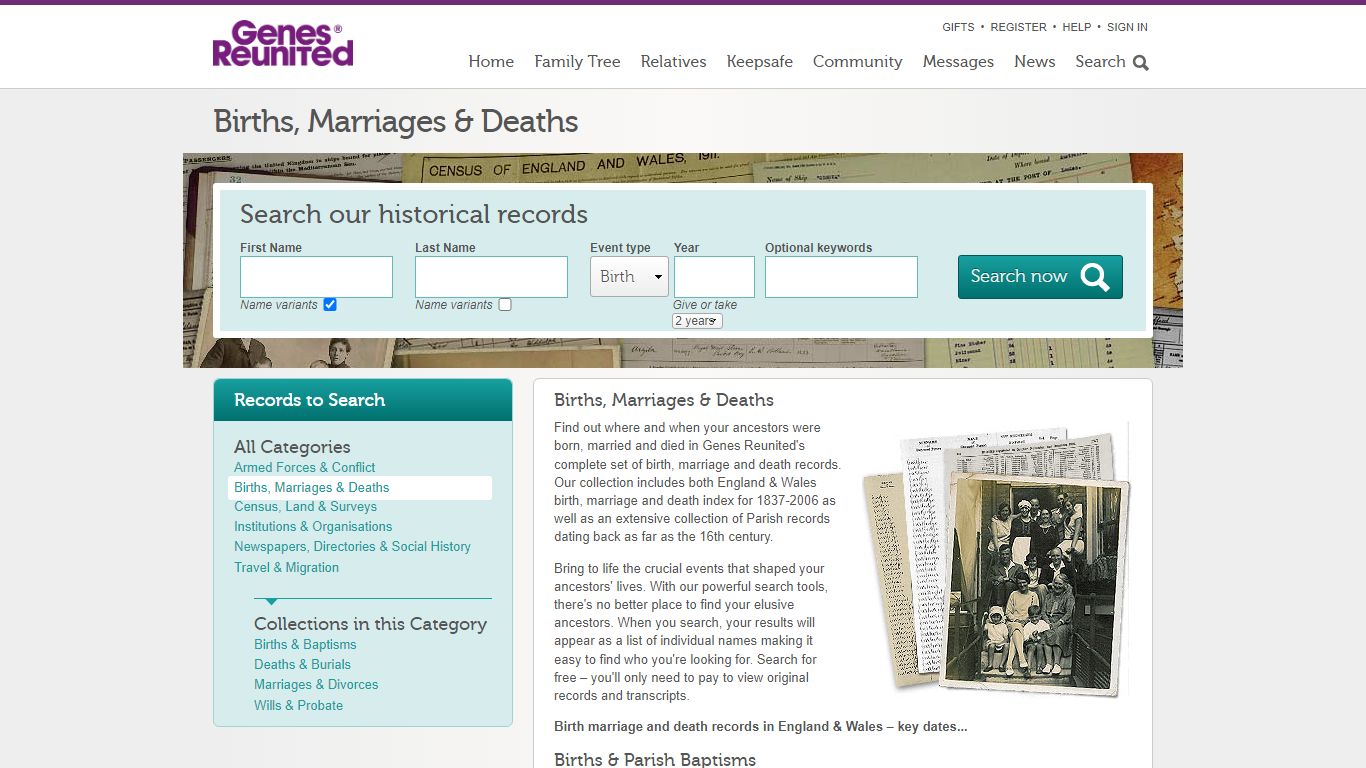Open the Relatives menu item

click(674, 61)
